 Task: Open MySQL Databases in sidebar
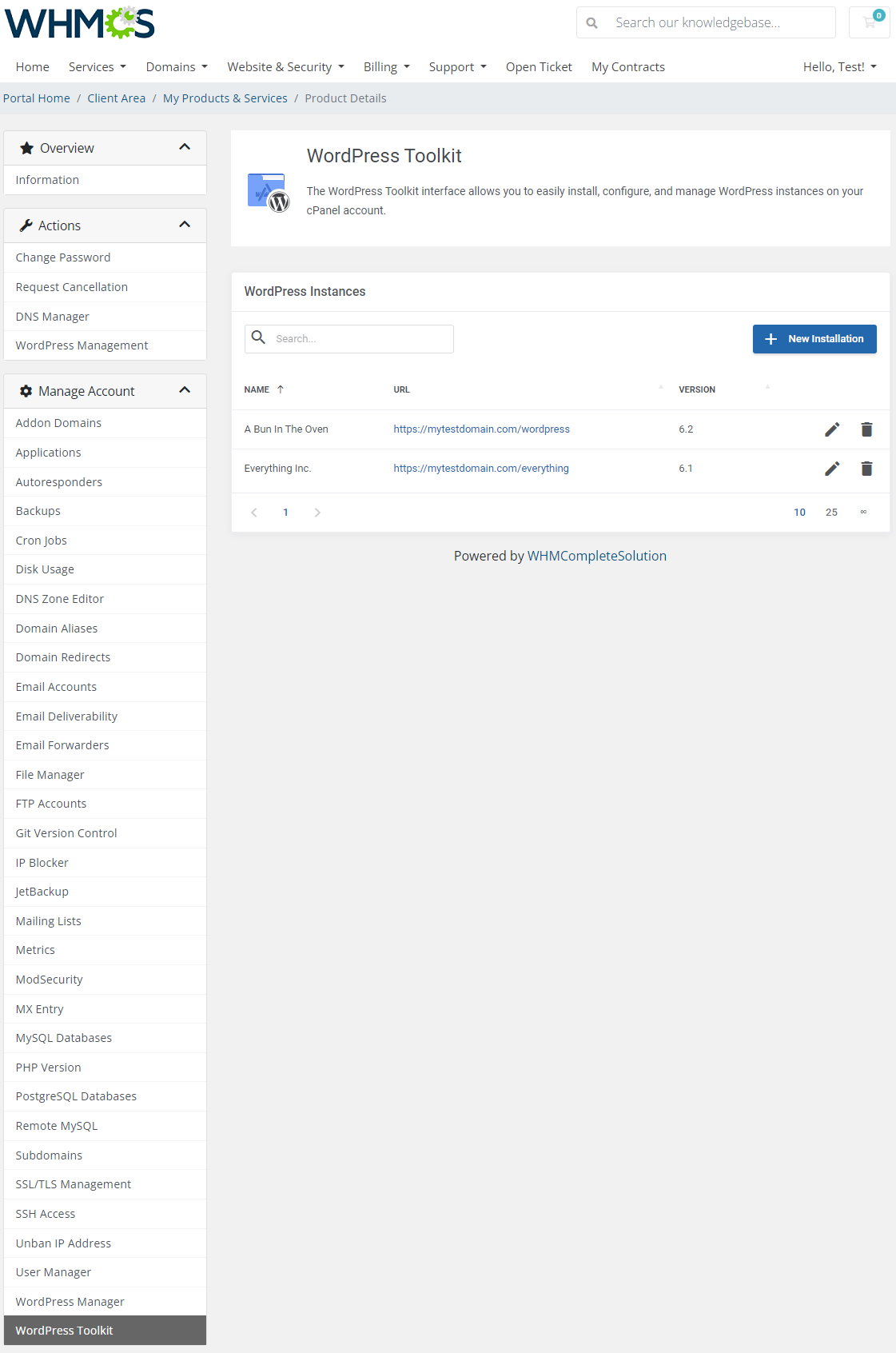(105, 1038)
